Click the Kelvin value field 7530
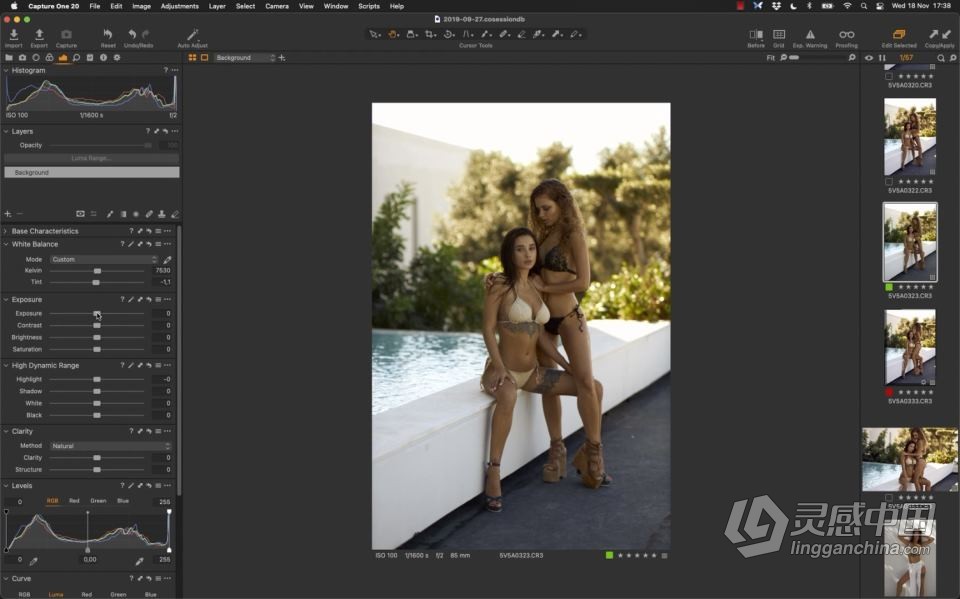The image size is (960, 599). point(162,271)
